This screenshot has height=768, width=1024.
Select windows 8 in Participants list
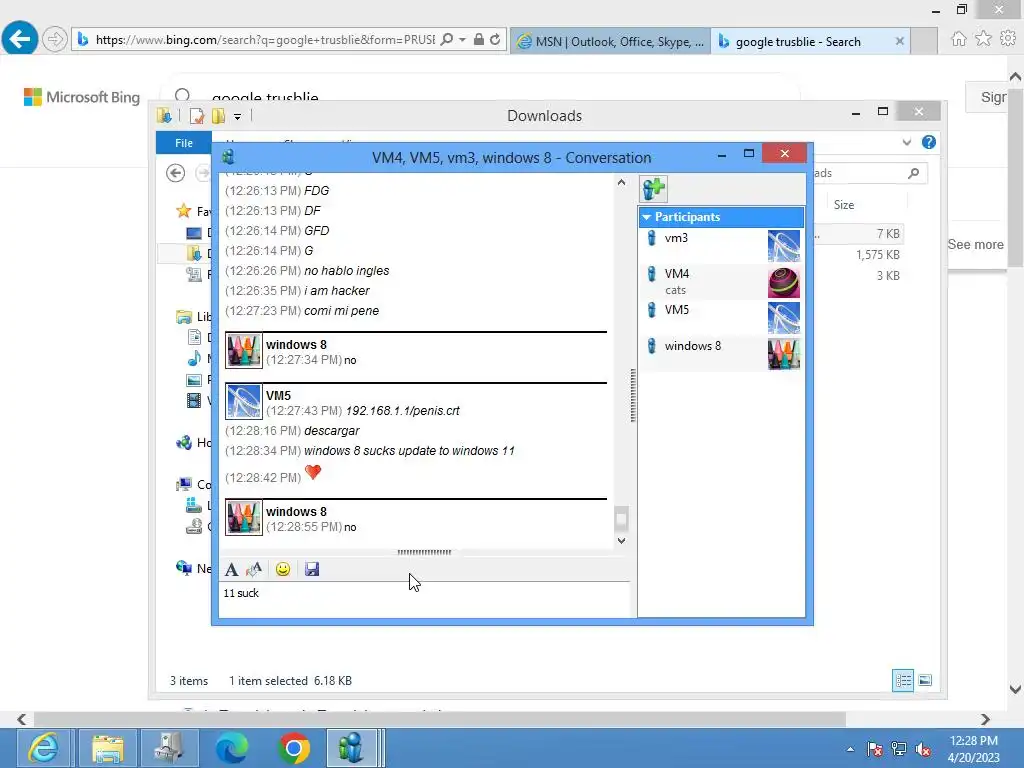pos(721,353)
